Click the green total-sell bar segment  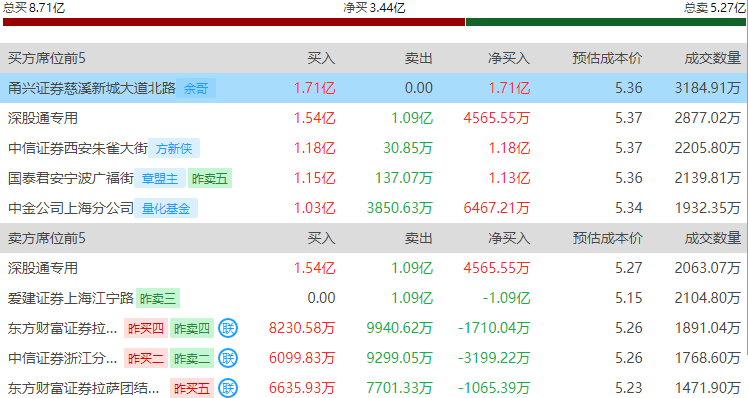pos(605,22)
